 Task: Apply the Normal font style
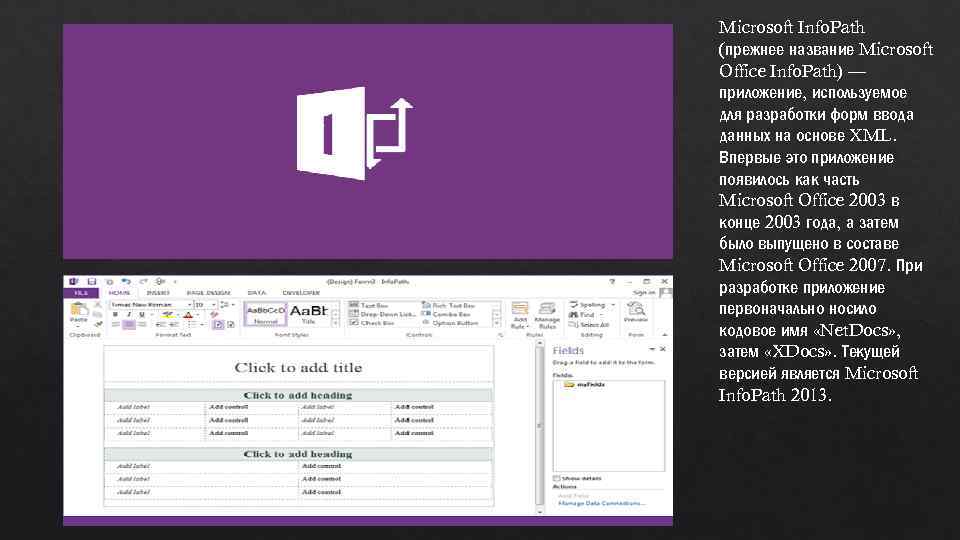[x=265, y=314]
